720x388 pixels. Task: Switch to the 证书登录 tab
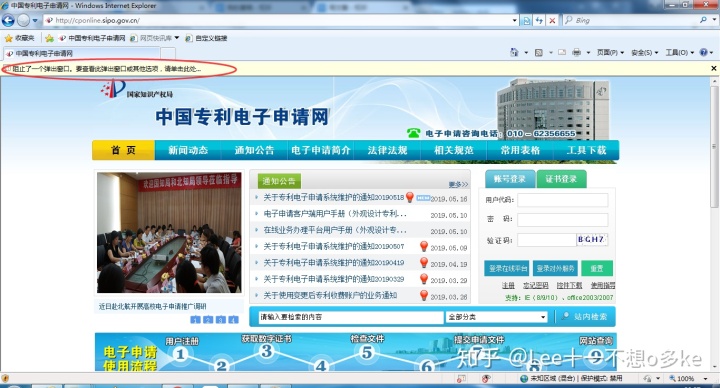click(561, 179)
